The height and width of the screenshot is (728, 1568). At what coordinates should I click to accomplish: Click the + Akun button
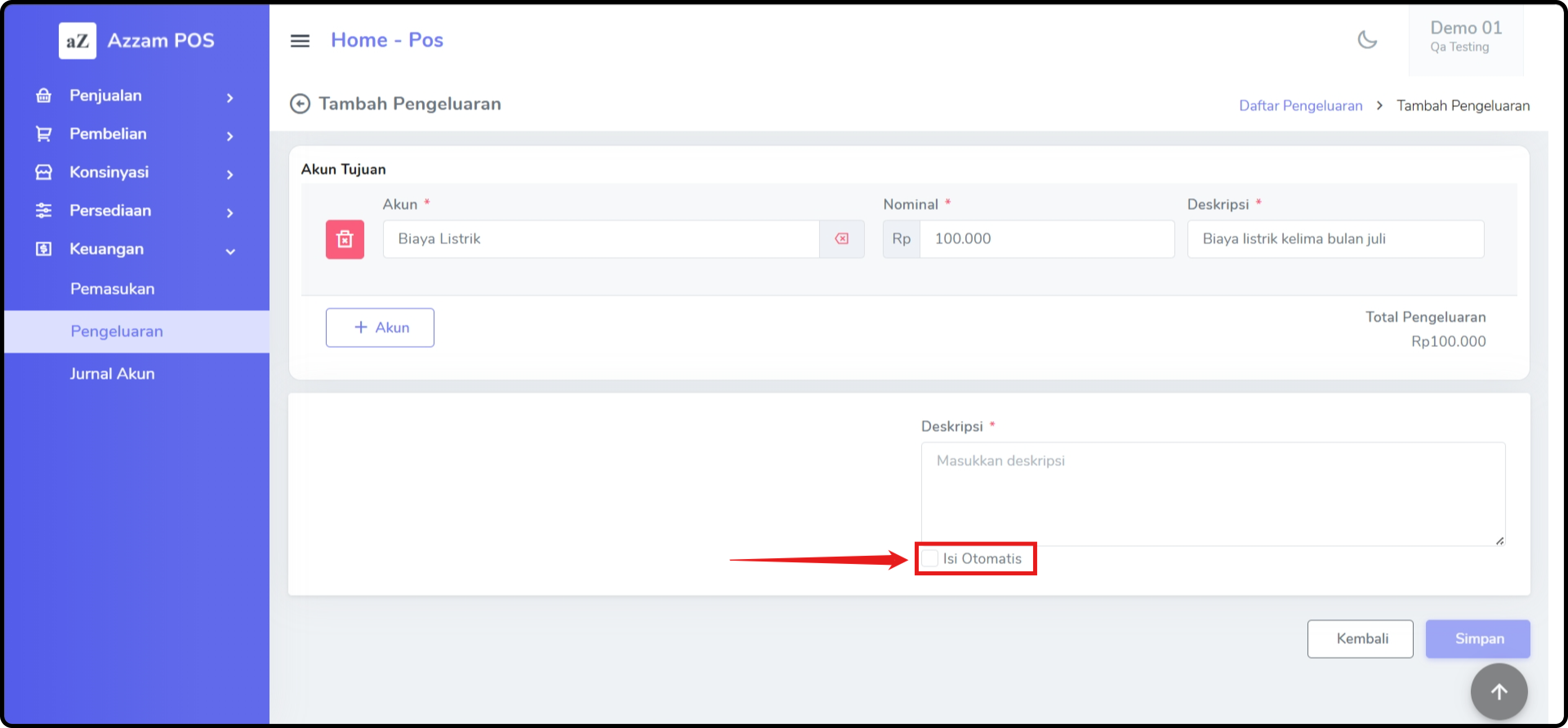(380, 328)
